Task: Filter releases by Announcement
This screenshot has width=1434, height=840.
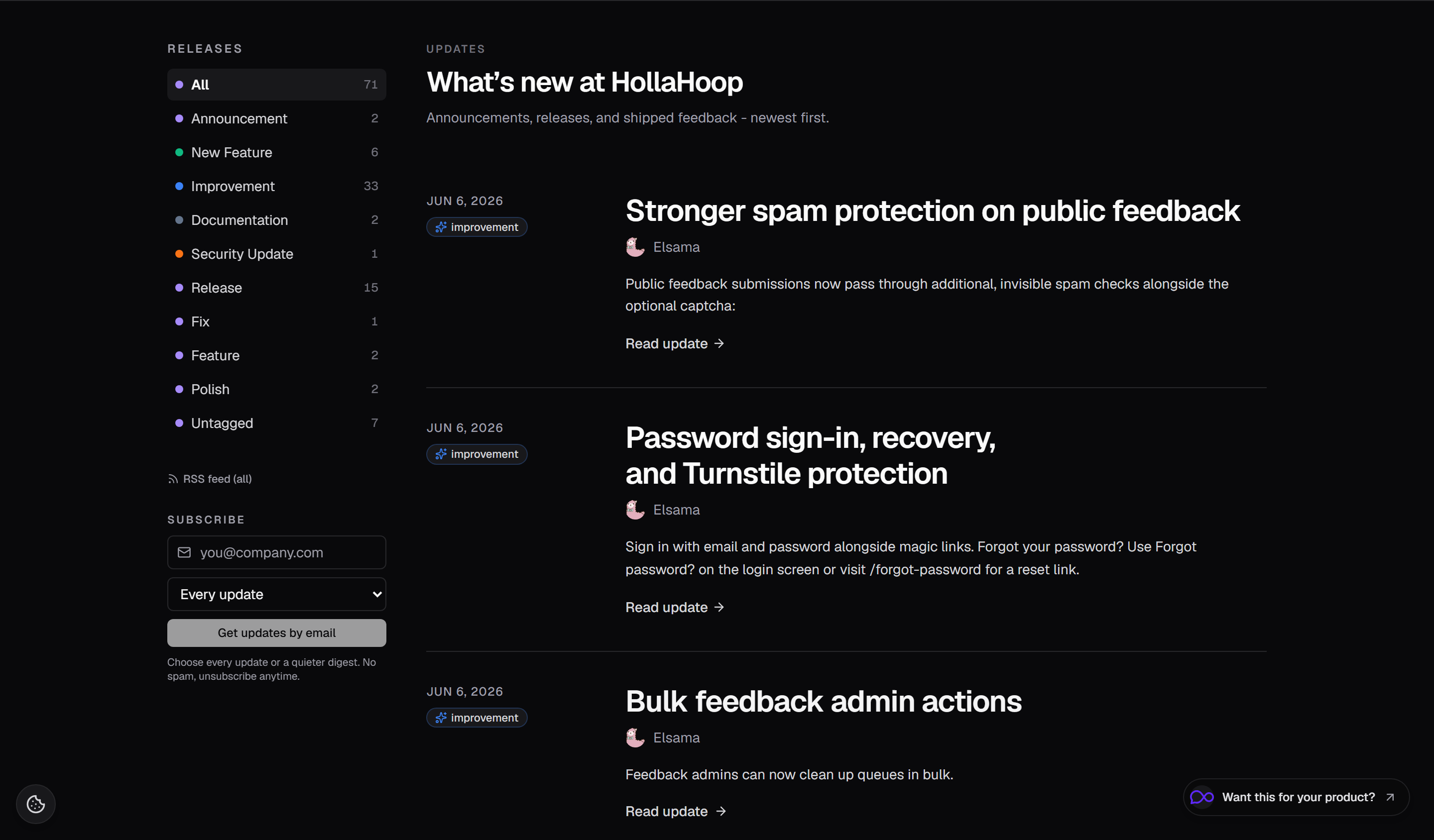Action: coord(276,118)
